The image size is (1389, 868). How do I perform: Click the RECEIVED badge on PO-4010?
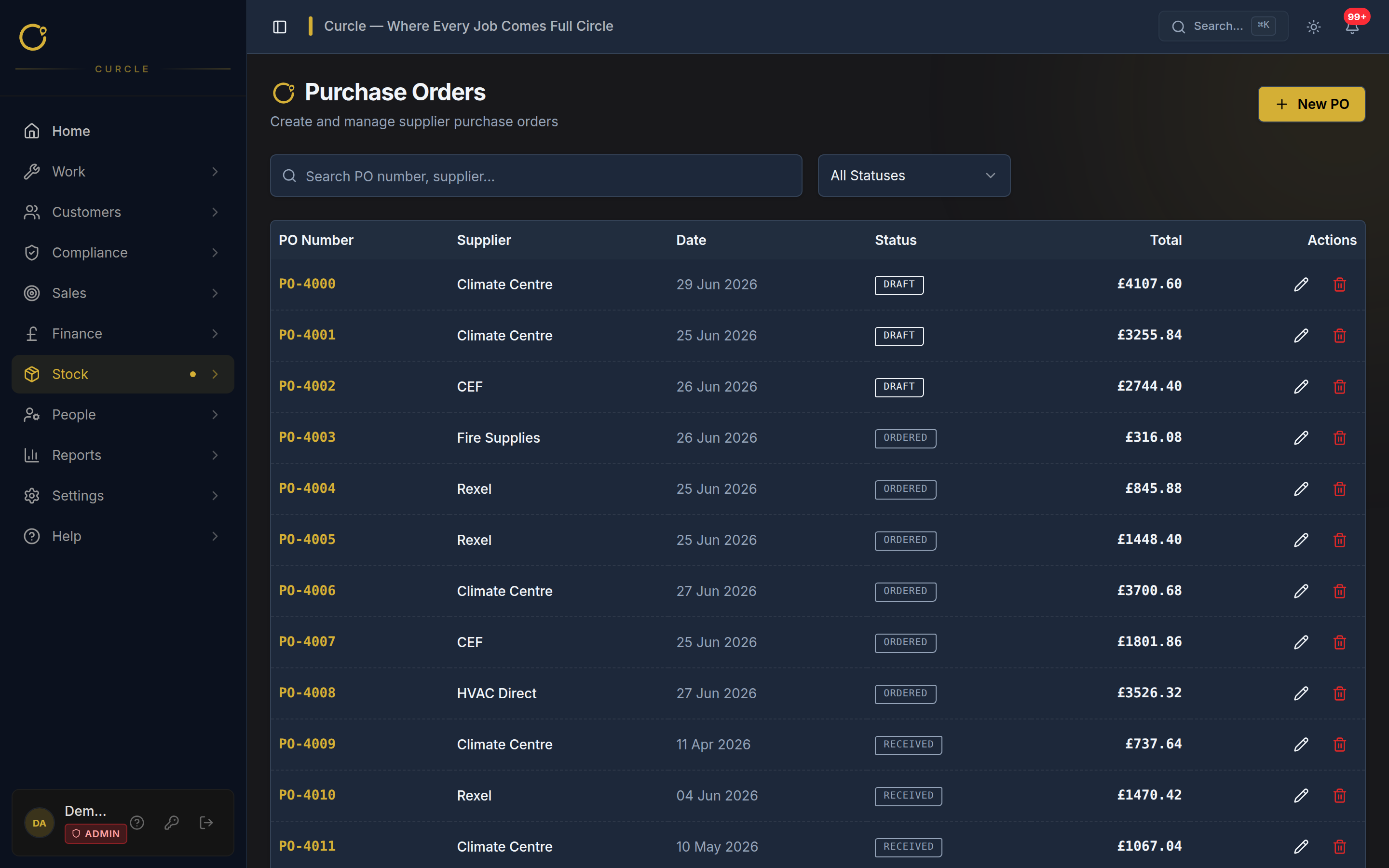[908, 796]
